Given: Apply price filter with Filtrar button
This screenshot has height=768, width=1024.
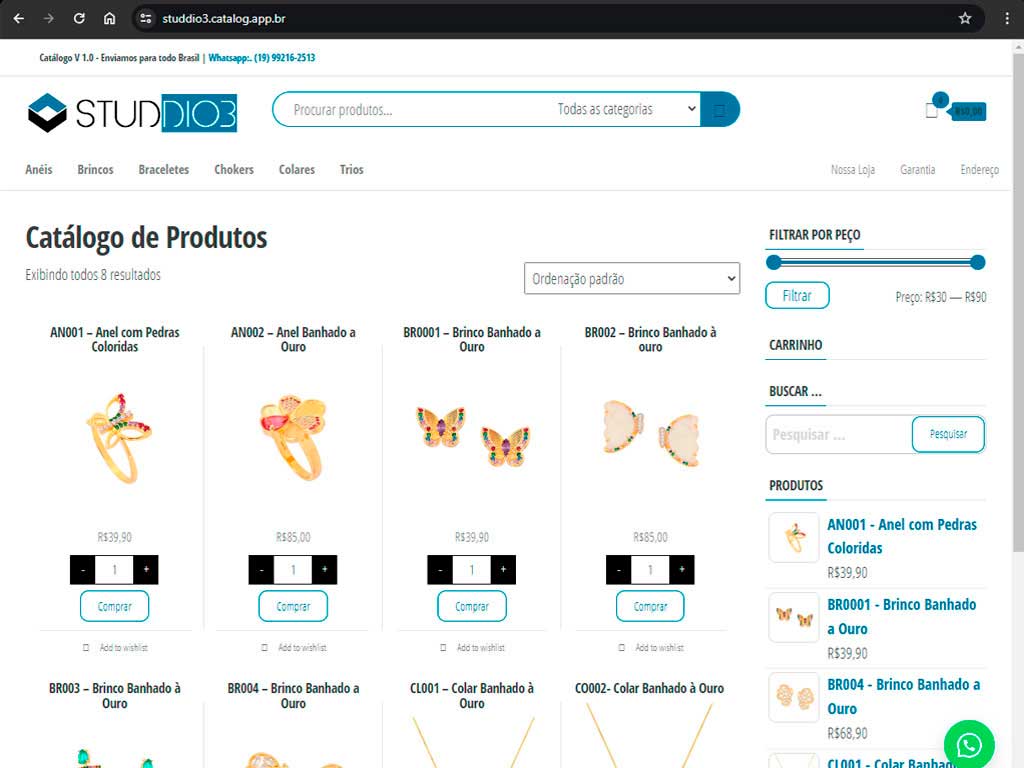Looking at the screenshot, I should point(797,296).
